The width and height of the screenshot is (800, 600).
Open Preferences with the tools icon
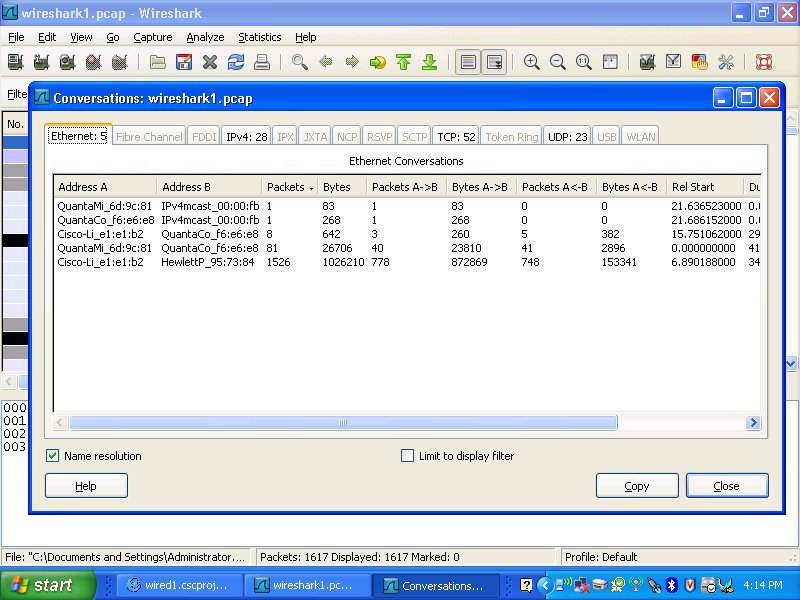point(726,62)
